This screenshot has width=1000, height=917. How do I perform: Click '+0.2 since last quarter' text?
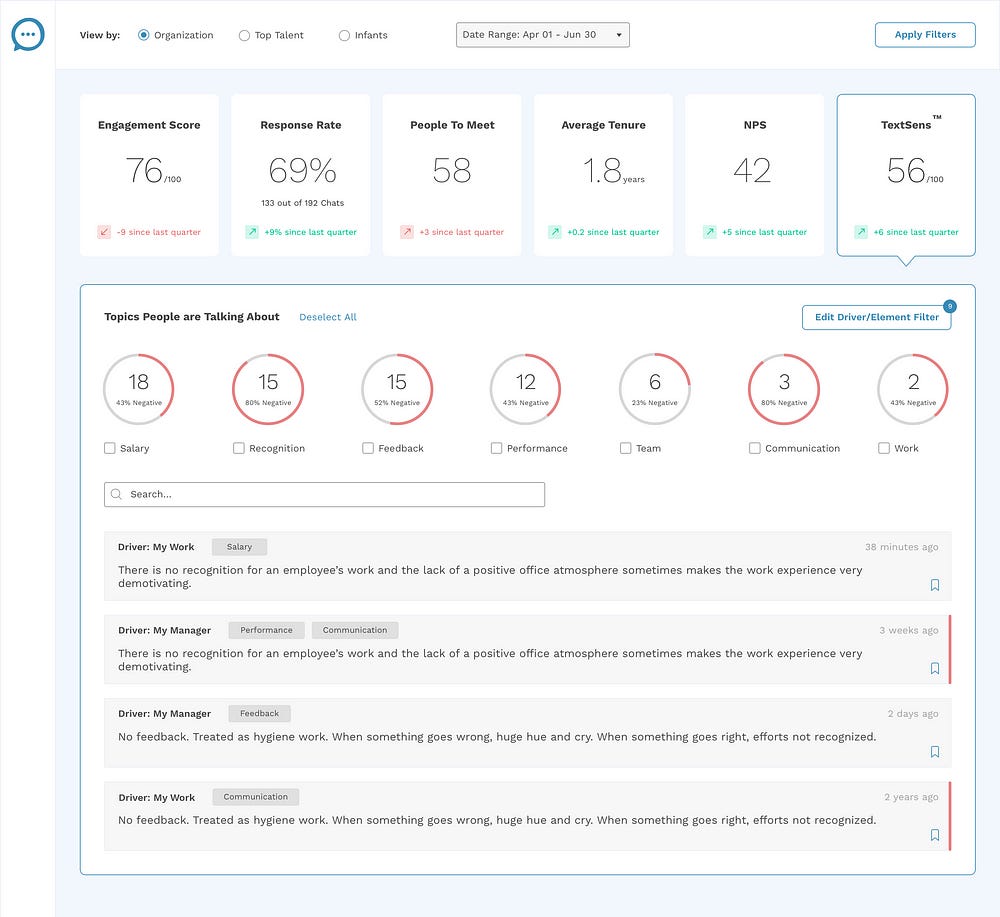[614, 232]
